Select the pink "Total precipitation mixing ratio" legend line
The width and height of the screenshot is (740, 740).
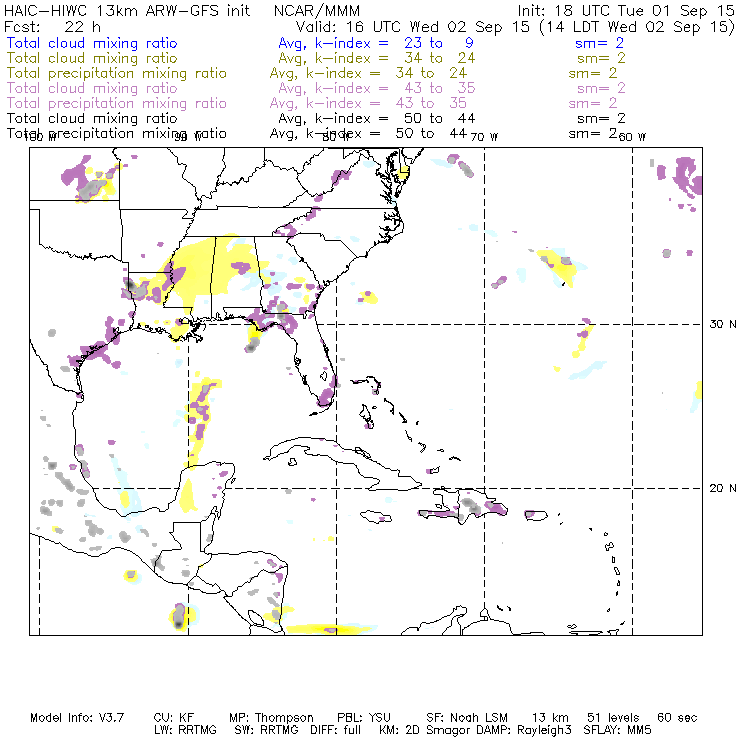click(117, 103)
